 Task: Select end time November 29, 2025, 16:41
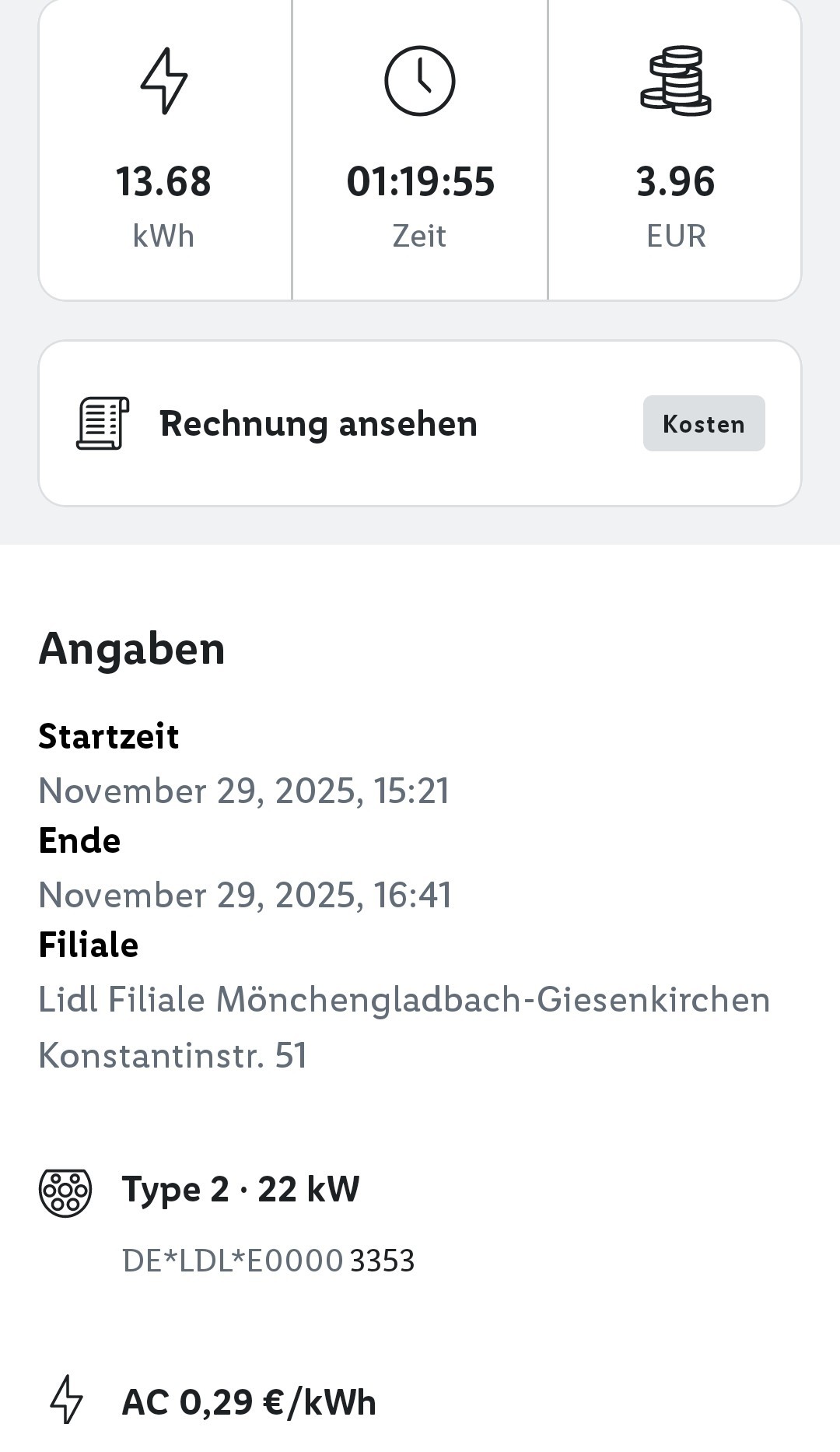pyautogui.click(x=245, y=895)
